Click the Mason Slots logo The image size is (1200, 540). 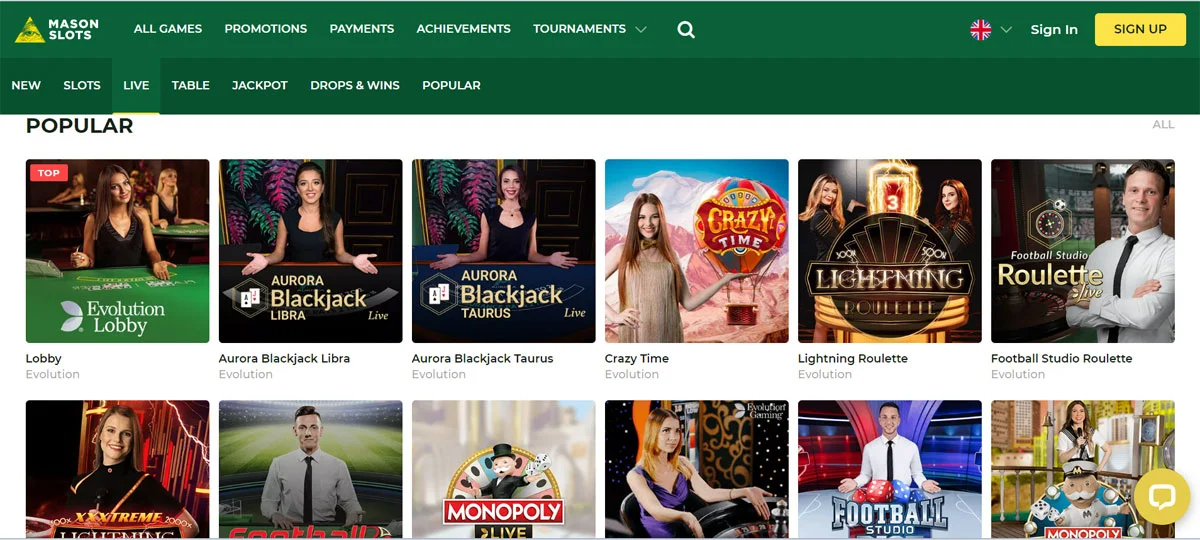pyautogui.click(x=57, y=29)
